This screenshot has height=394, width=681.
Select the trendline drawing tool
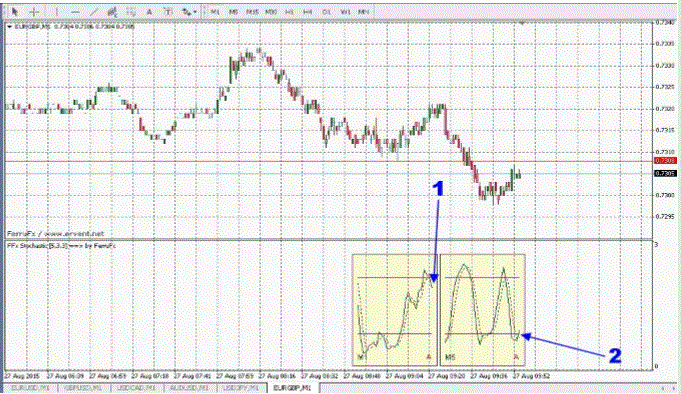93,12
